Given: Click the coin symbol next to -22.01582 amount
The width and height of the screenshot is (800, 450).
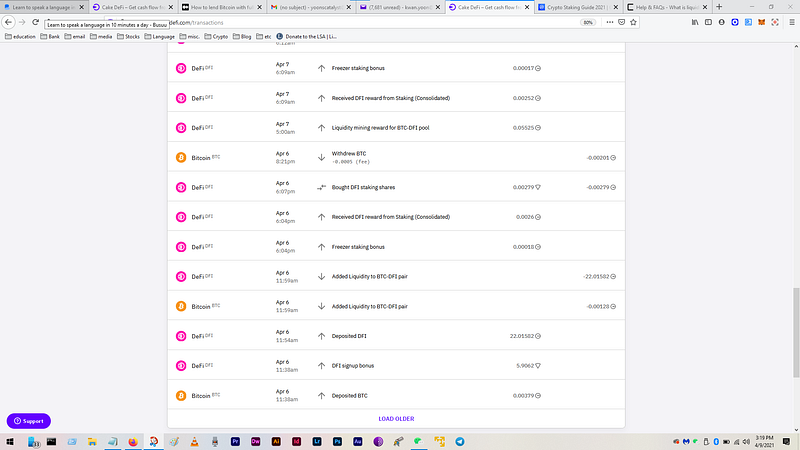Looking at the screenshot, I should pos(613,277).
